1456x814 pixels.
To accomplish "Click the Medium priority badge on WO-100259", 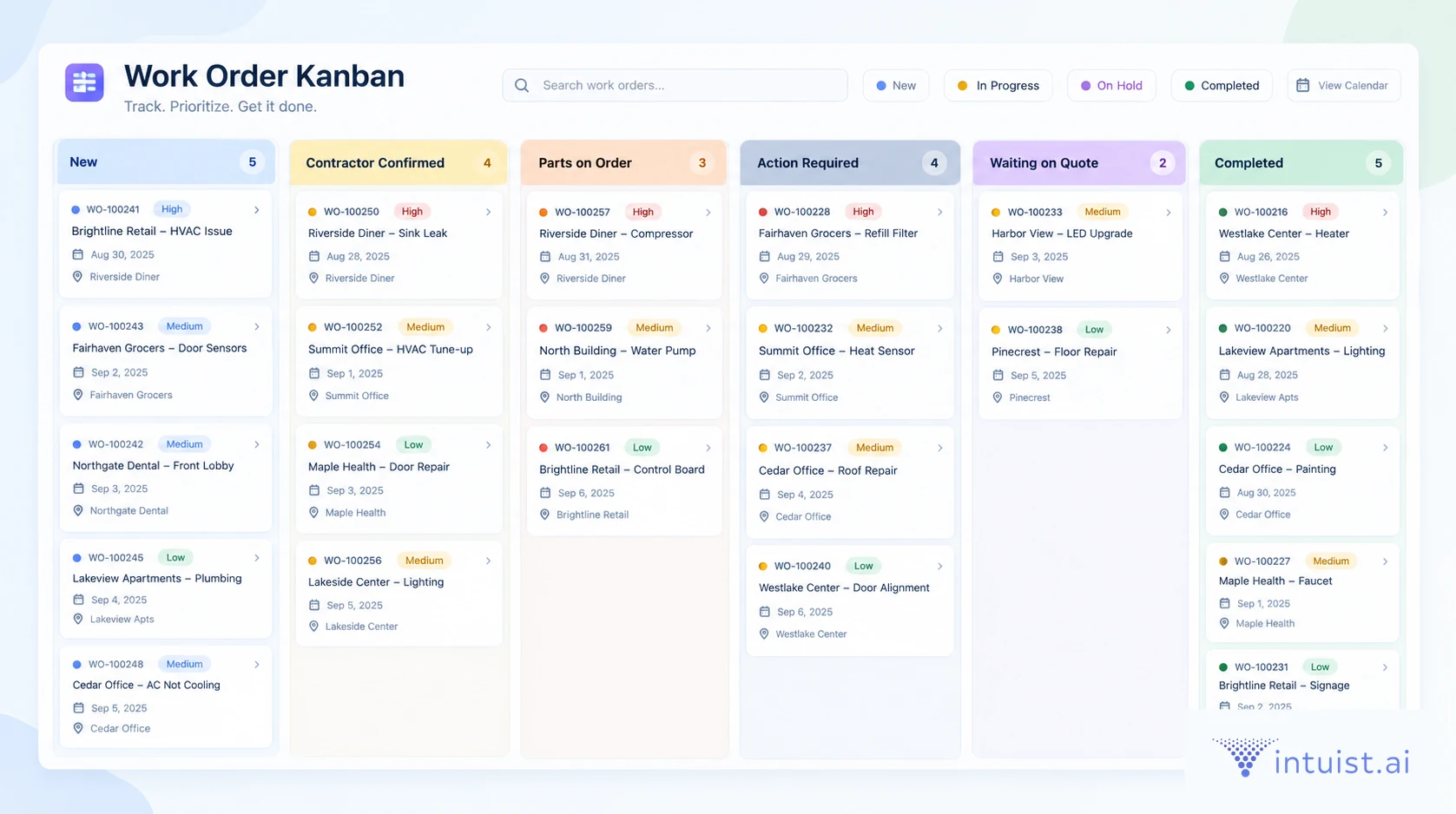I will (654, 328).
